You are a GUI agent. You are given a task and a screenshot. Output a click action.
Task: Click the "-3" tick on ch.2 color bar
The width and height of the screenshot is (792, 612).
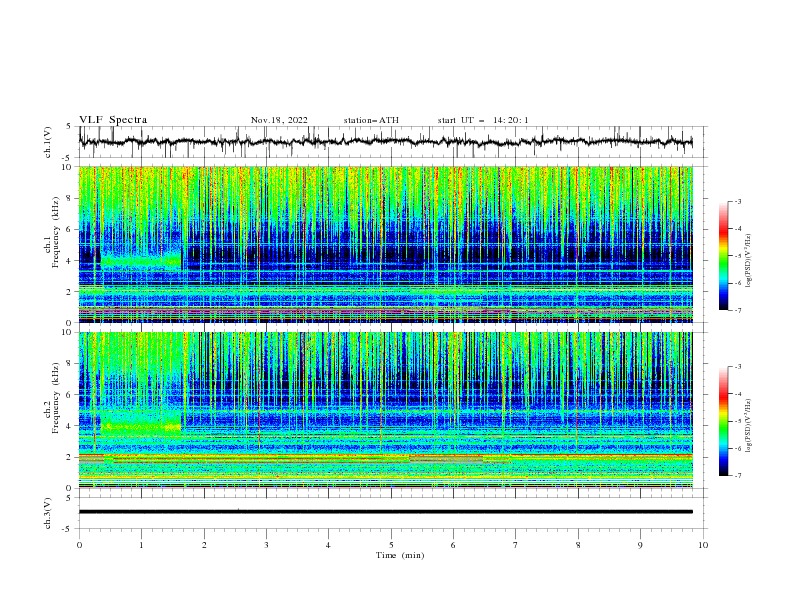[737, 367]
